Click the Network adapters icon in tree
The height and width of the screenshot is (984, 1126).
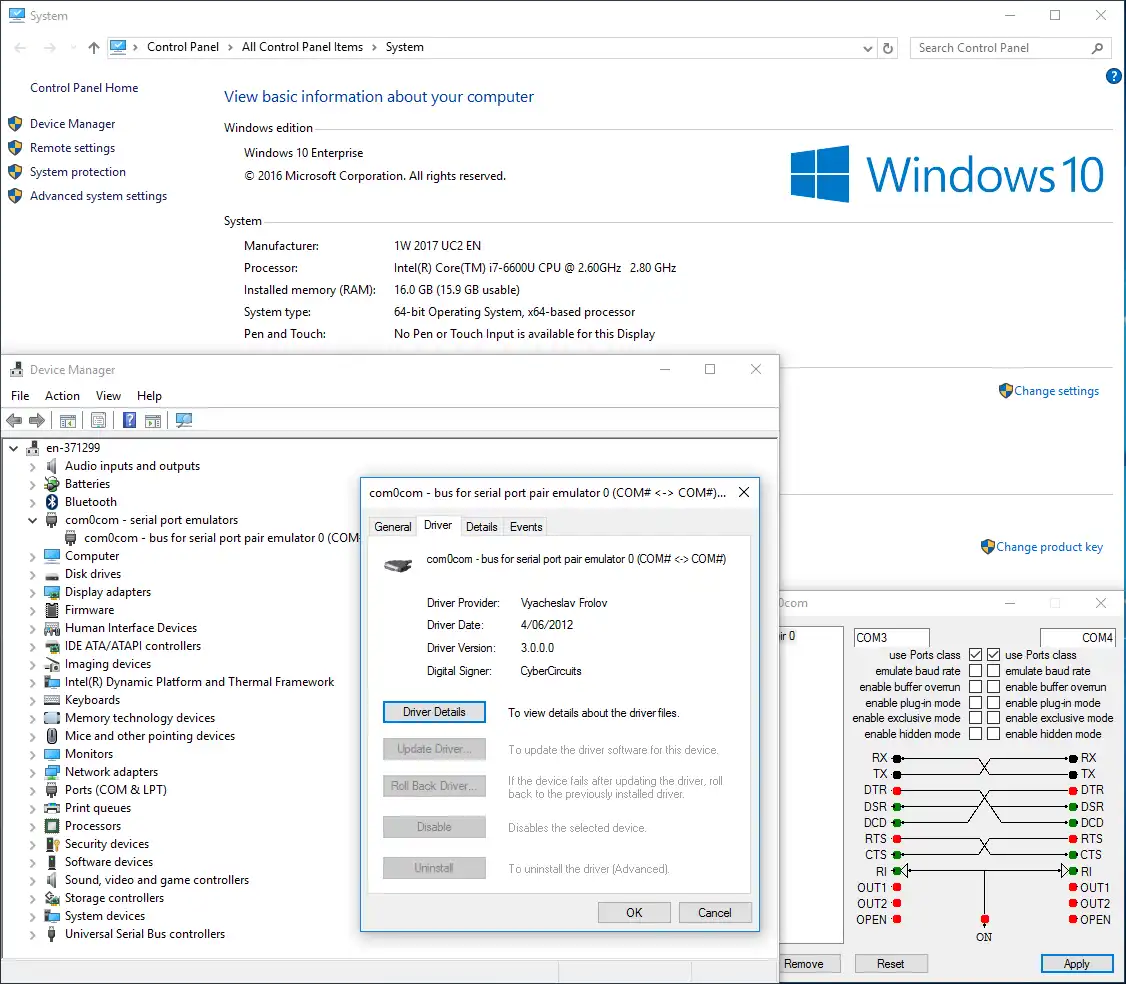point(52,772)
